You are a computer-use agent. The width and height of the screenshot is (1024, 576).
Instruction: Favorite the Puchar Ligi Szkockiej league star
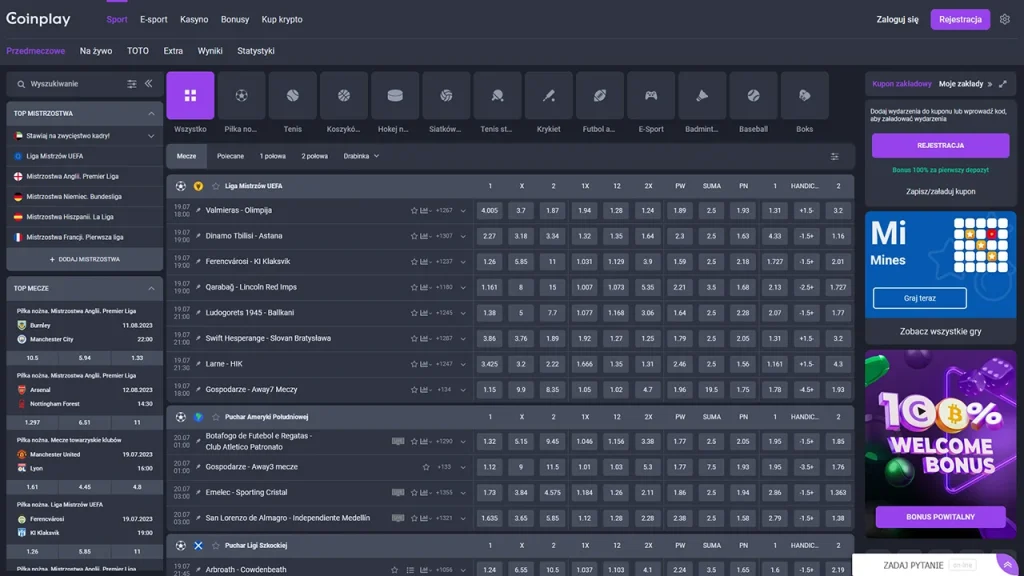[x=216, y=545]
